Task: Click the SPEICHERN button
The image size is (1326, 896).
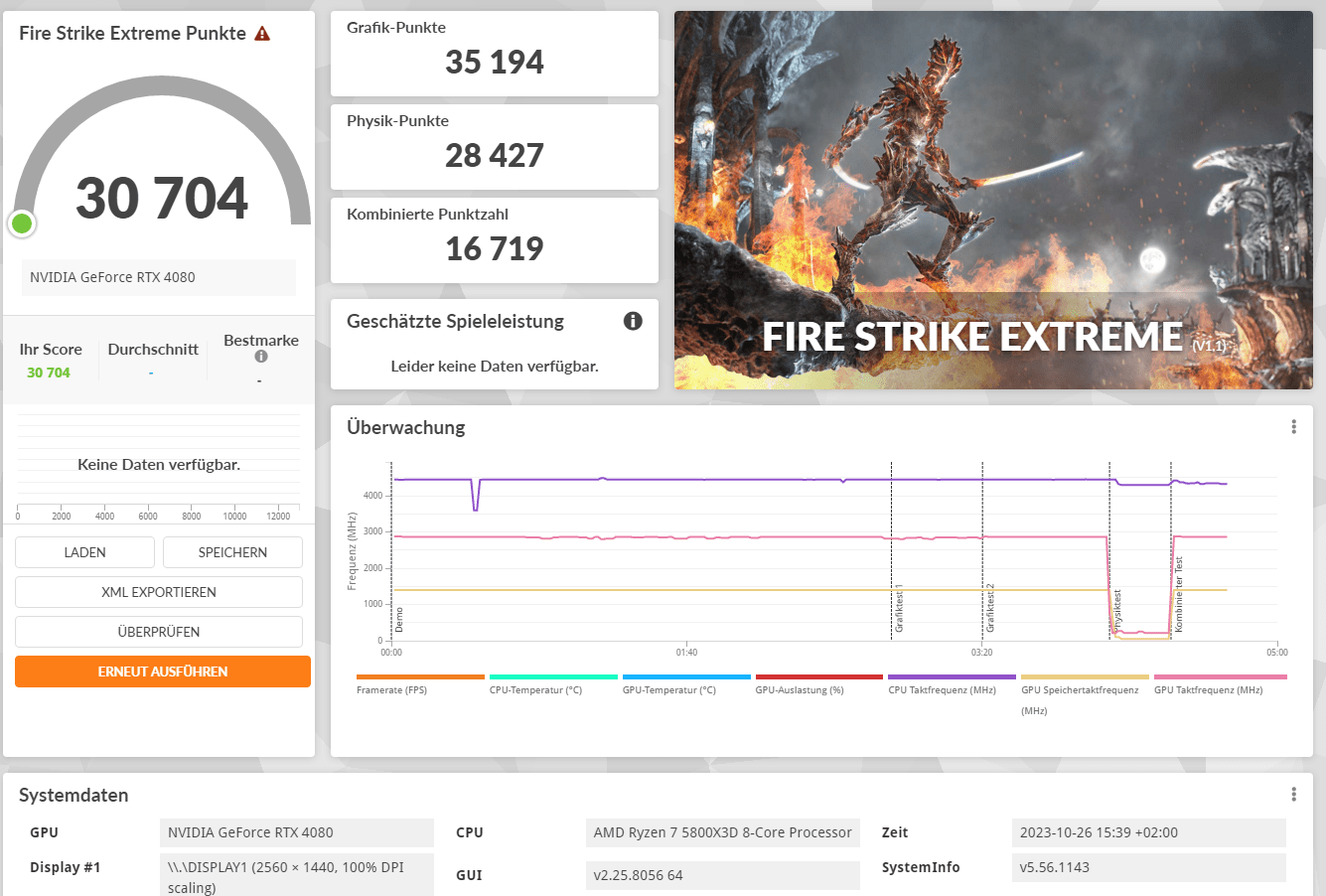Action: [232, 552]
